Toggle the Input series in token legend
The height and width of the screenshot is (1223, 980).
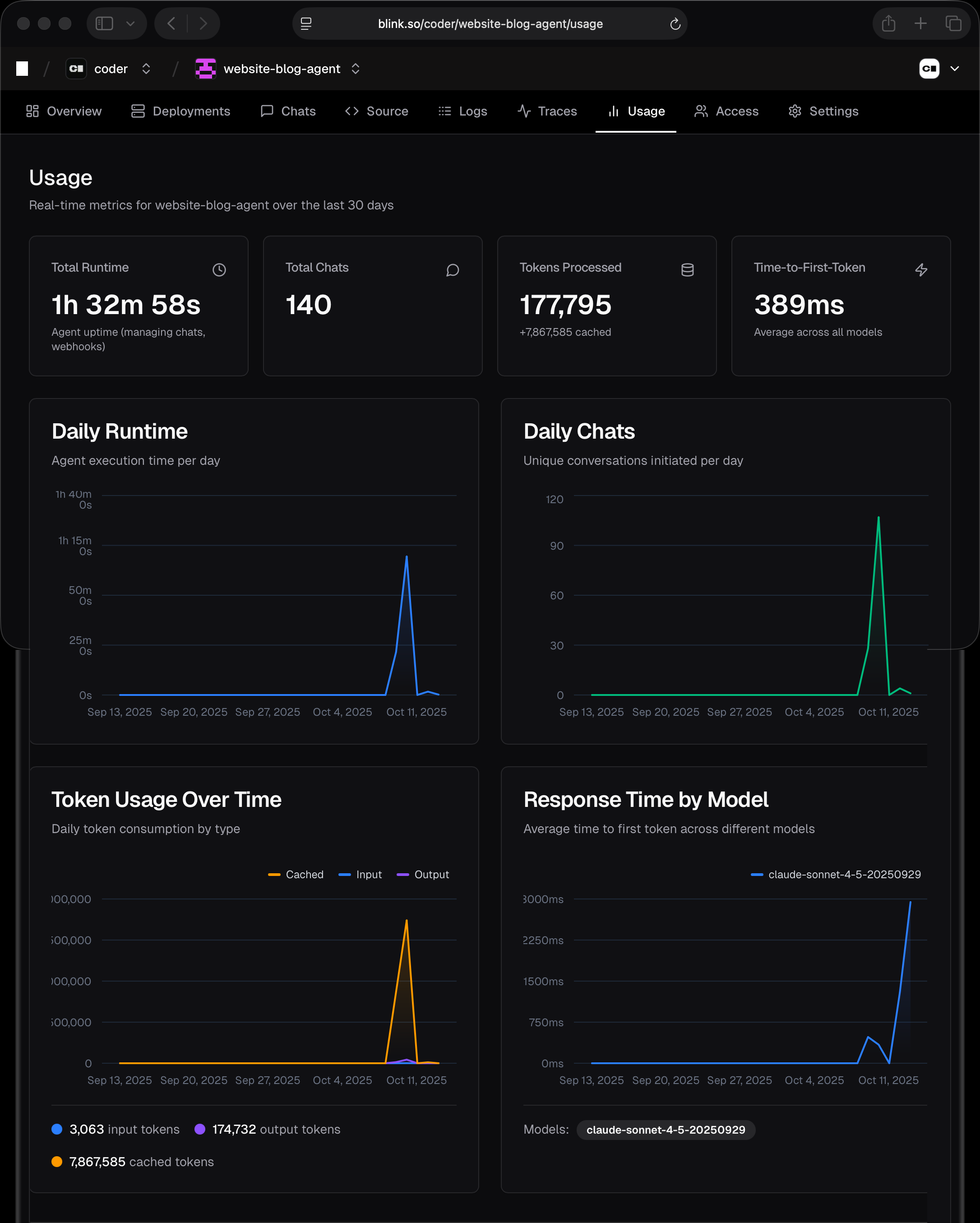361,874
